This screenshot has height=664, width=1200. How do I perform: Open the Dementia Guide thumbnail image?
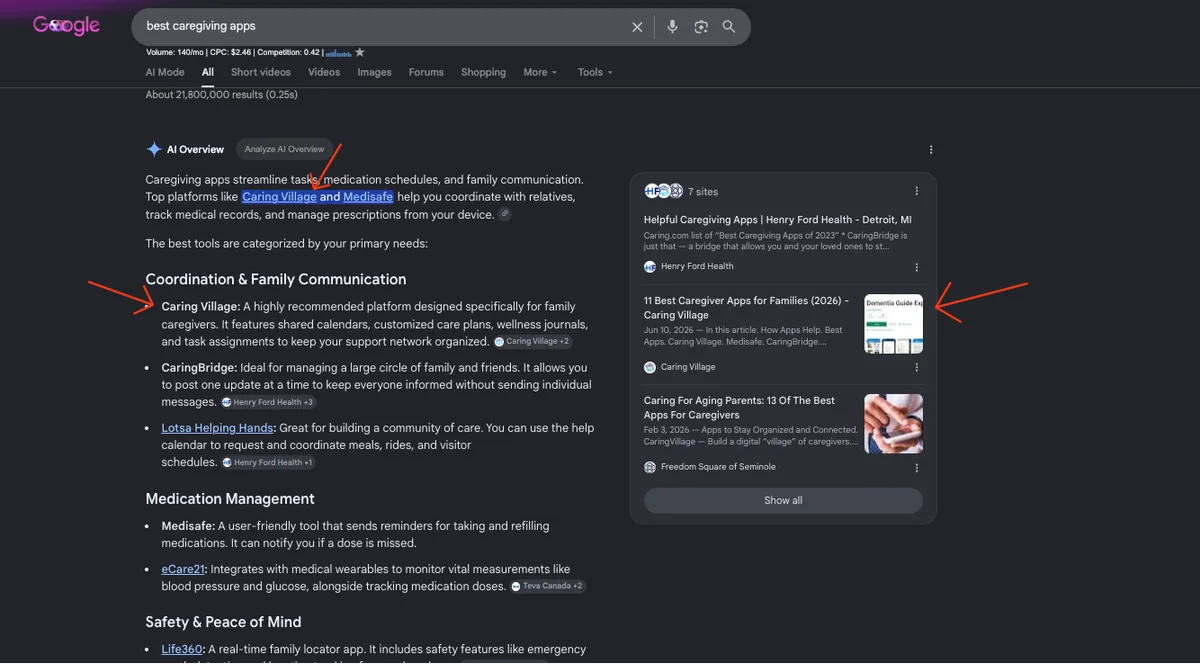(894, 324)
